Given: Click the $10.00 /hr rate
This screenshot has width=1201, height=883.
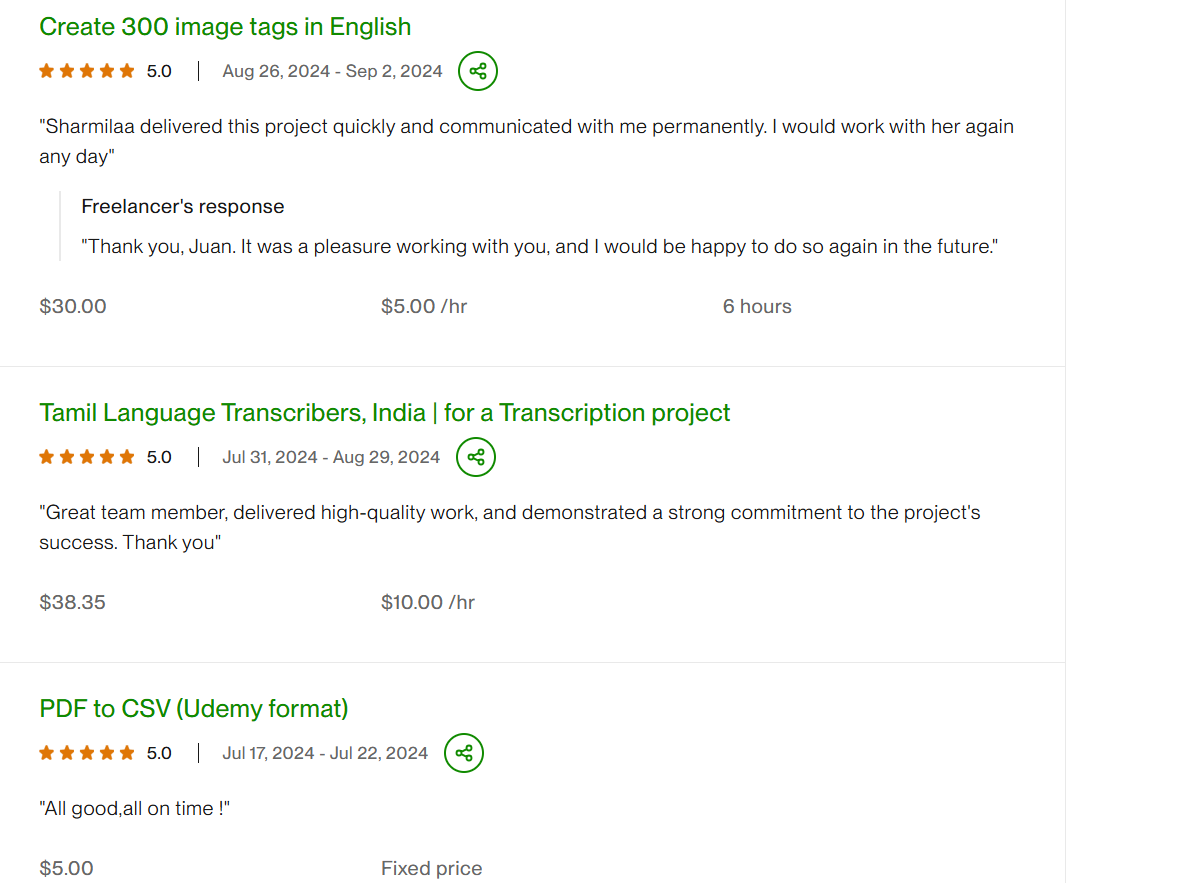Looking at the screenshot, I should point(428,602).
